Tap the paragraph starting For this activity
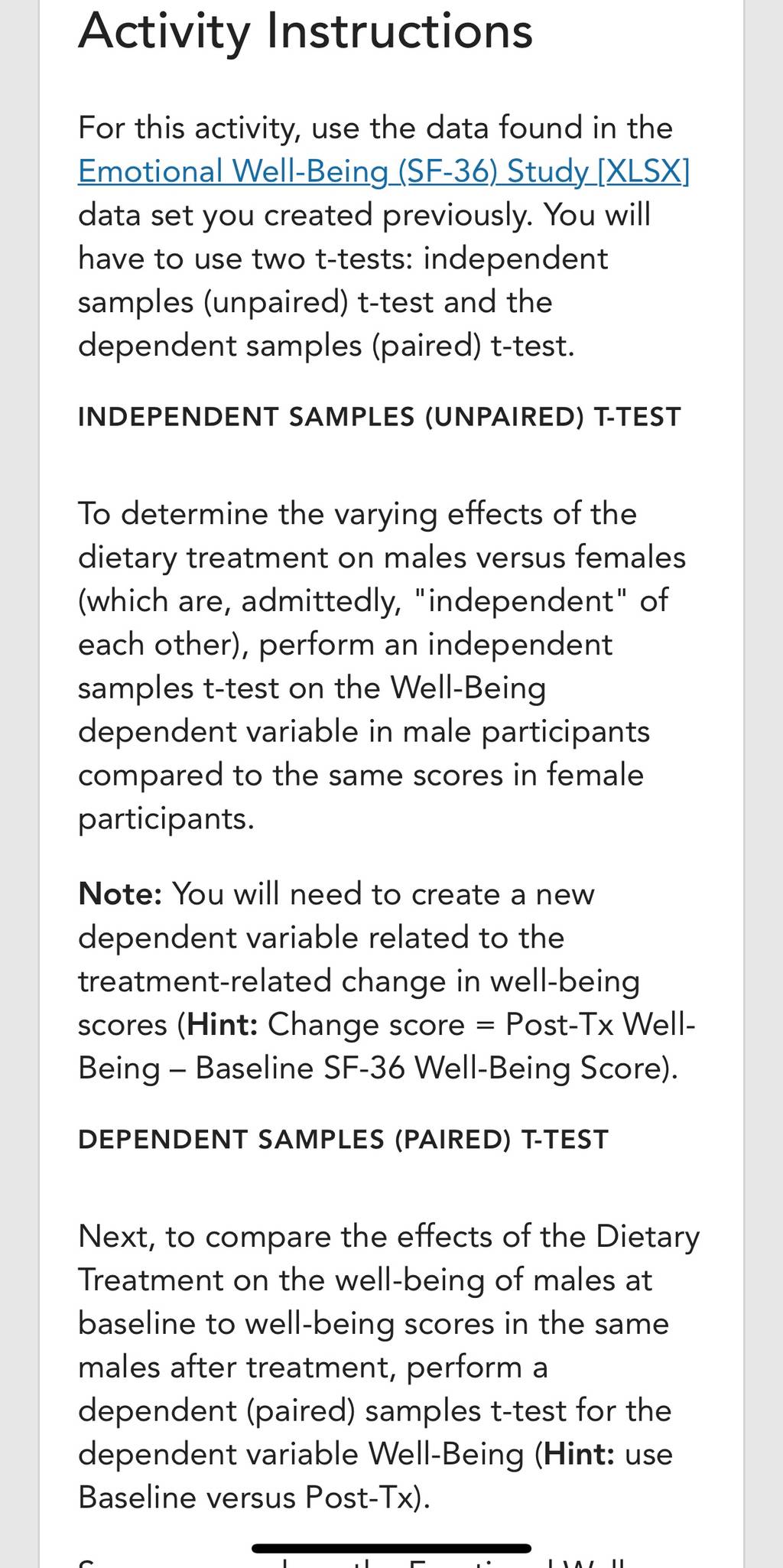 coord(384,236)
